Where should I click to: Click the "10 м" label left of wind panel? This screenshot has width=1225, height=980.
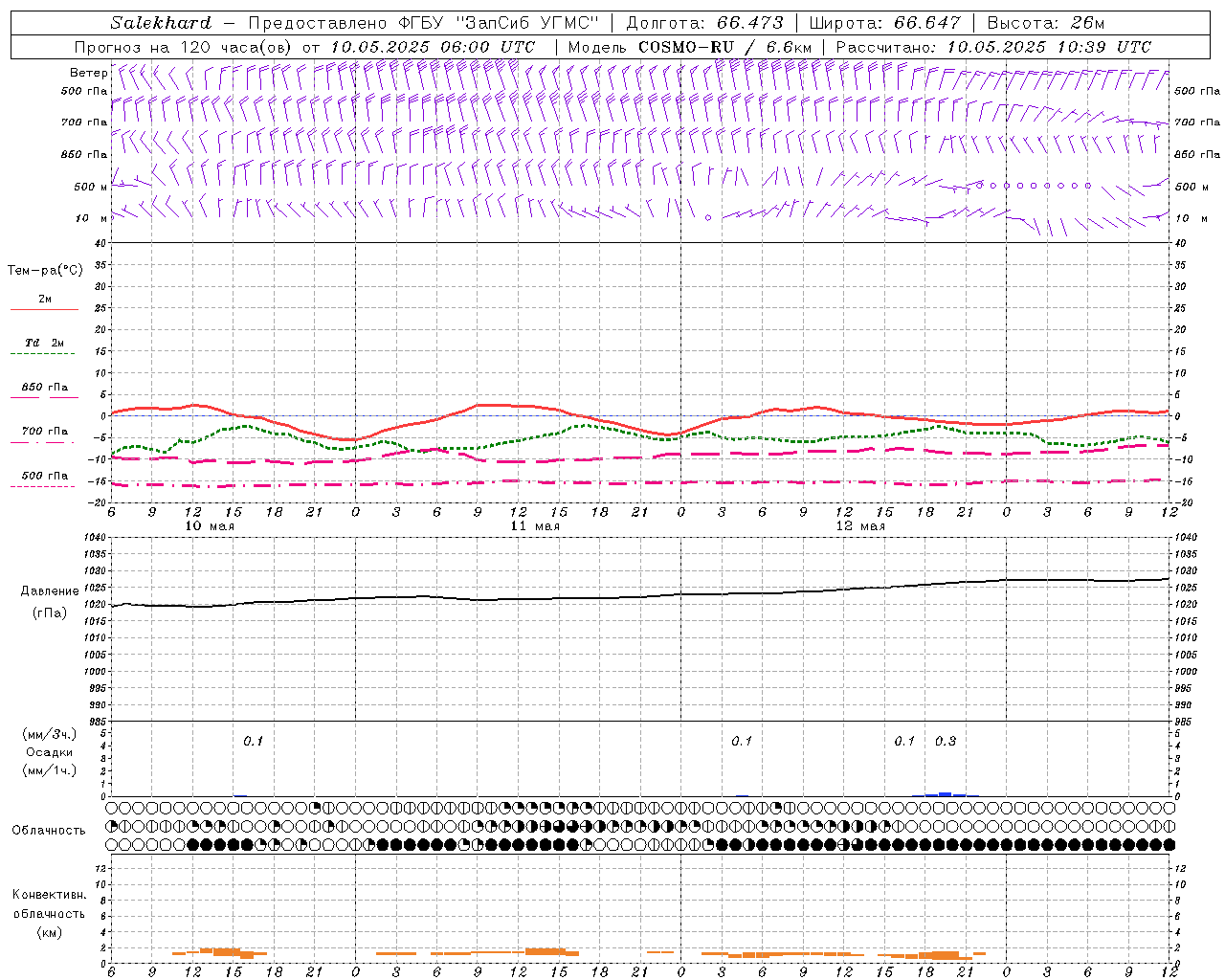[90, 218]
